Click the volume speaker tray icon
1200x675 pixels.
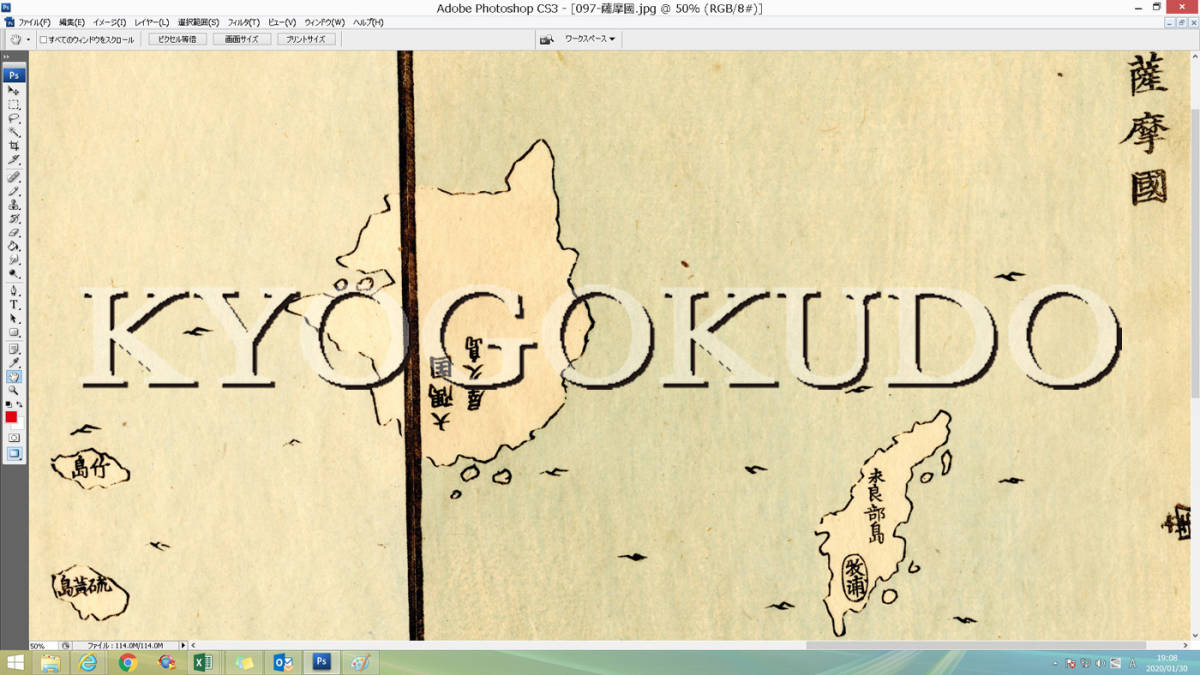click(x=1099, y=663)
